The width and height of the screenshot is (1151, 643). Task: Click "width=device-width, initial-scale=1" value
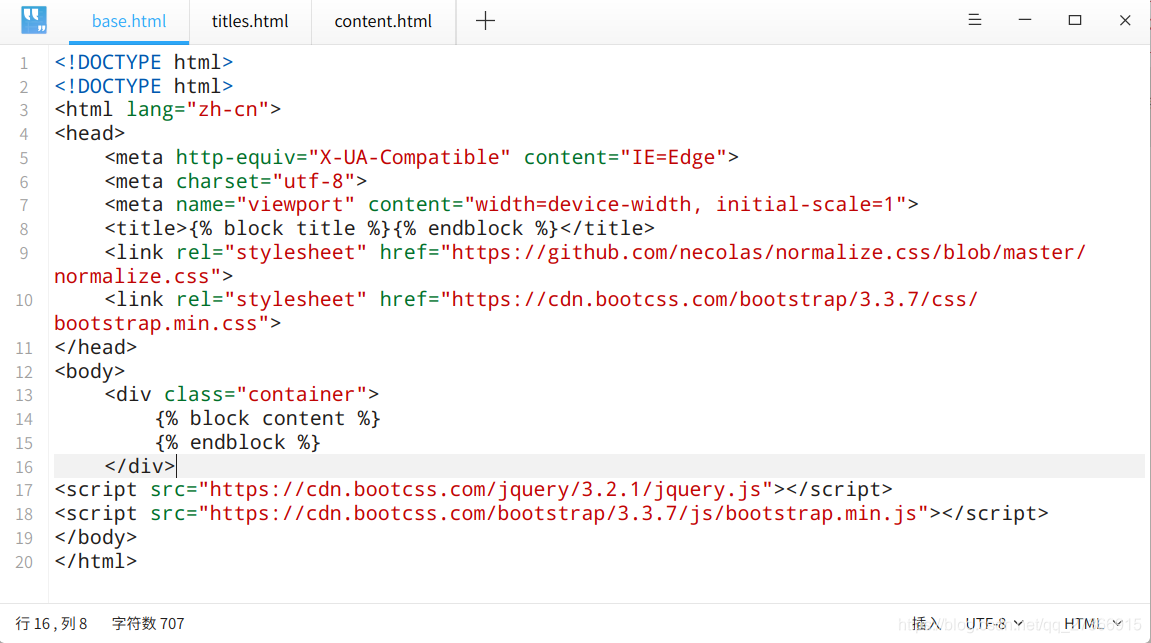click(x=686, y=204)
